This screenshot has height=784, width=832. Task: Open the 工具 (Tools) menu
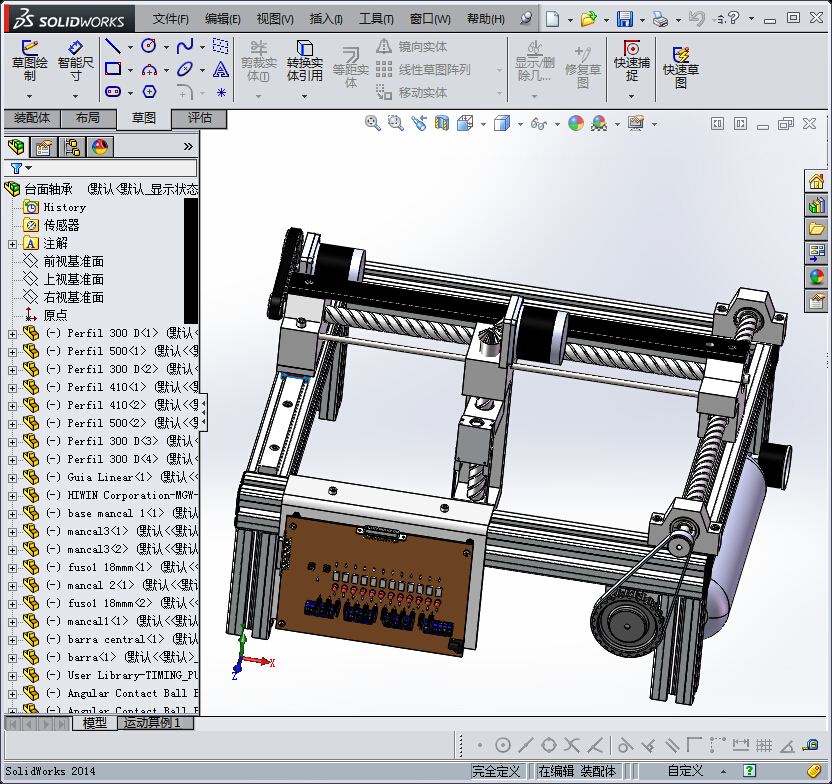tap(376, 19)
